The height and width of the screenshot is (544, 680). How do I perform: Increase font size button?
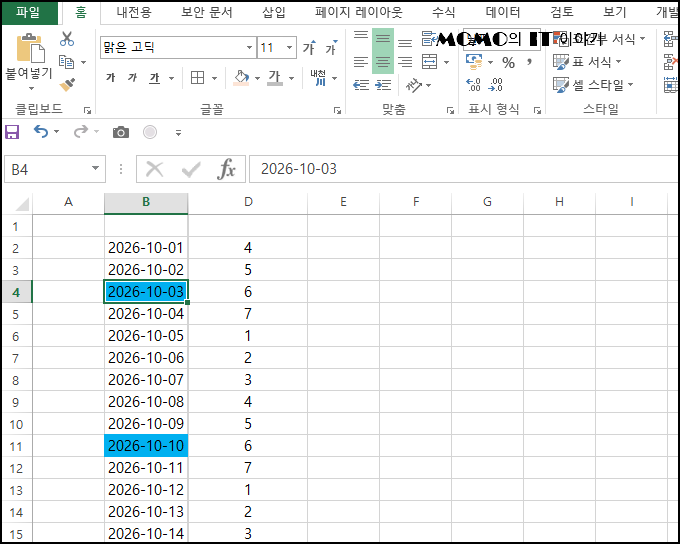(309, 47)
